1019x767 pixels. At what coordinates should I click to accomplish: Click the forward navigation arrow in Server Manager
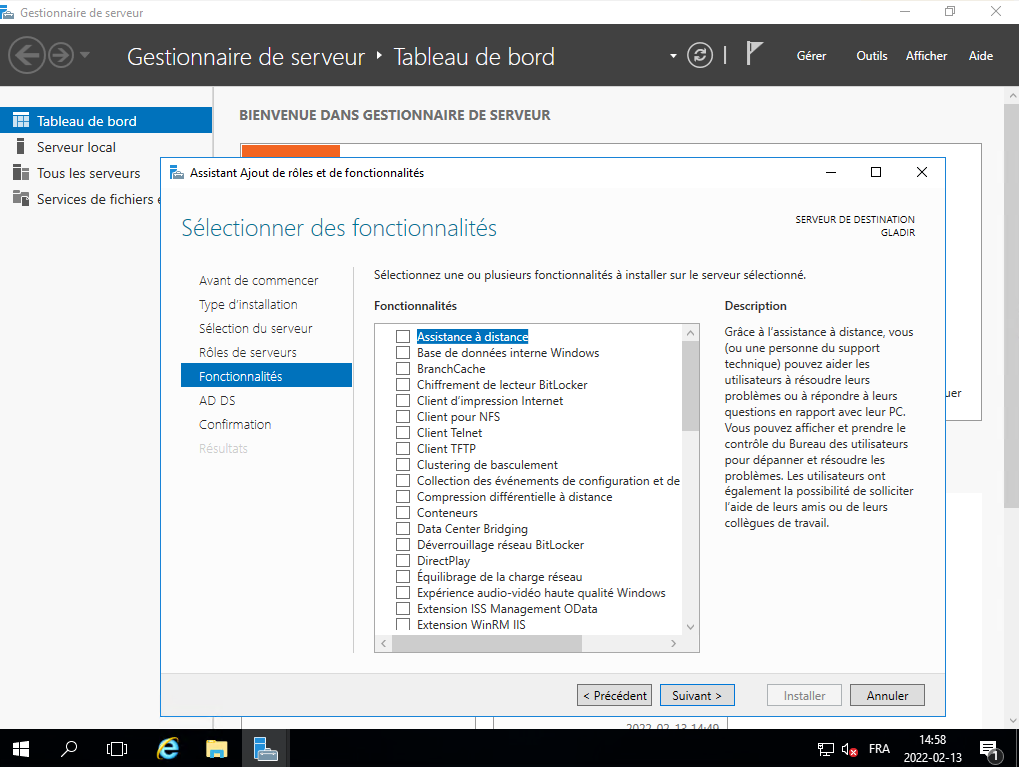(61, 56)
